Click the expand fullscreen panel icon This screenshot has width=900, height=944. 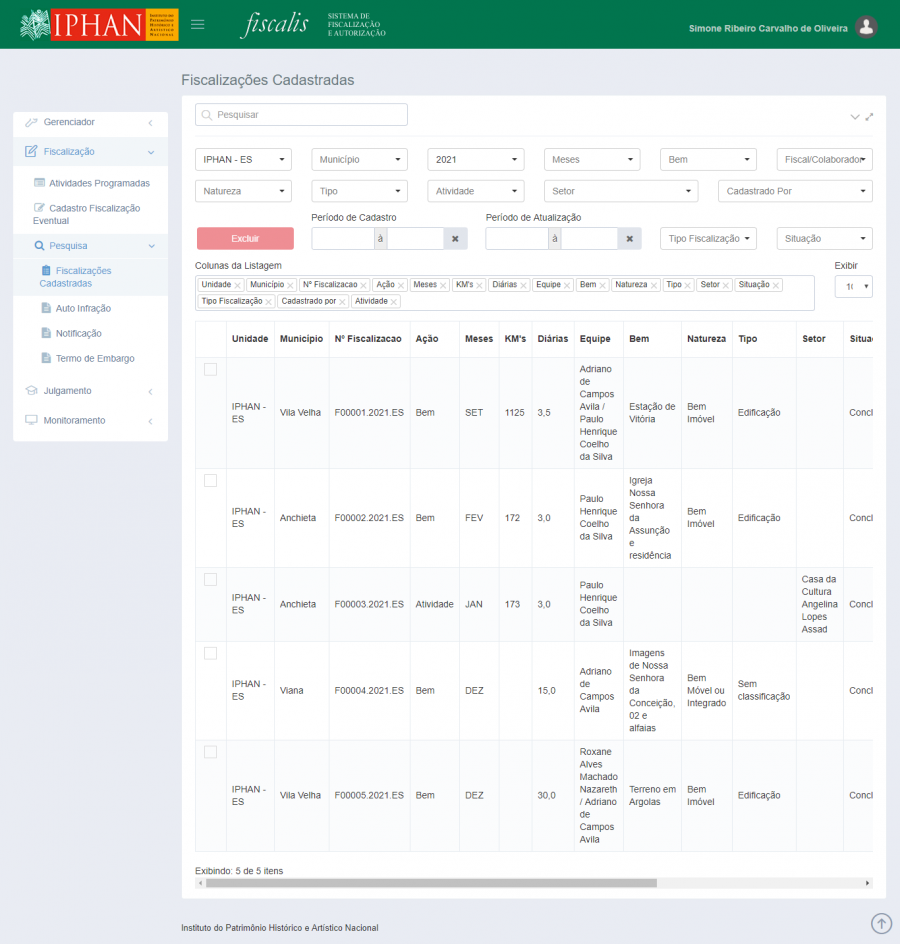[x=869, y=117]
